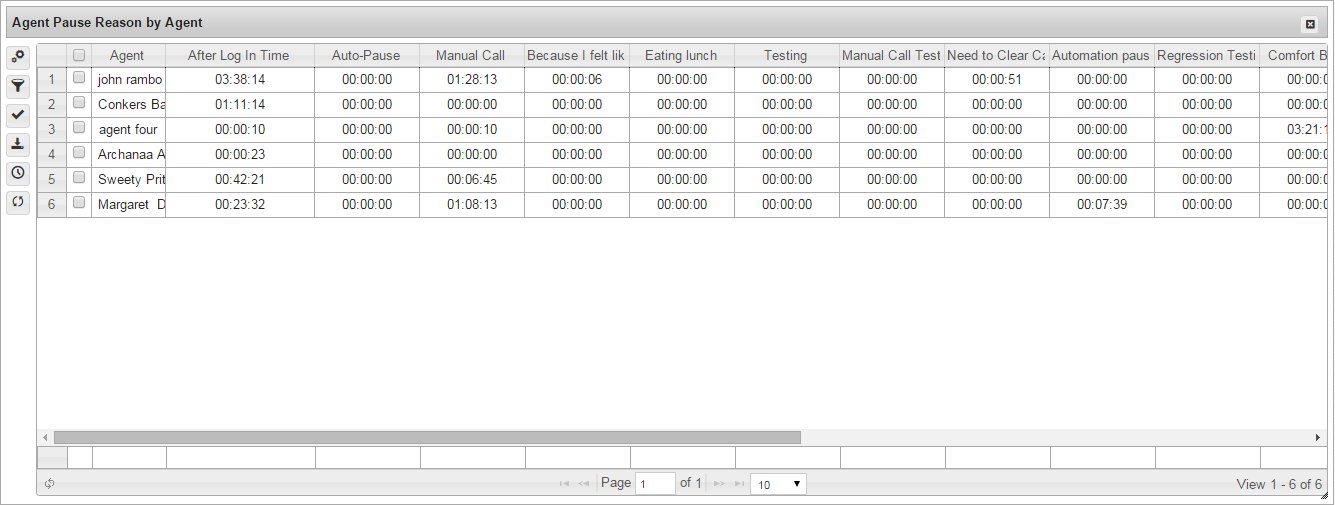Open the rows-per-page dropdown showing 10
Image resolution: width=1335 pixels, height=505 pixels.
778,484
